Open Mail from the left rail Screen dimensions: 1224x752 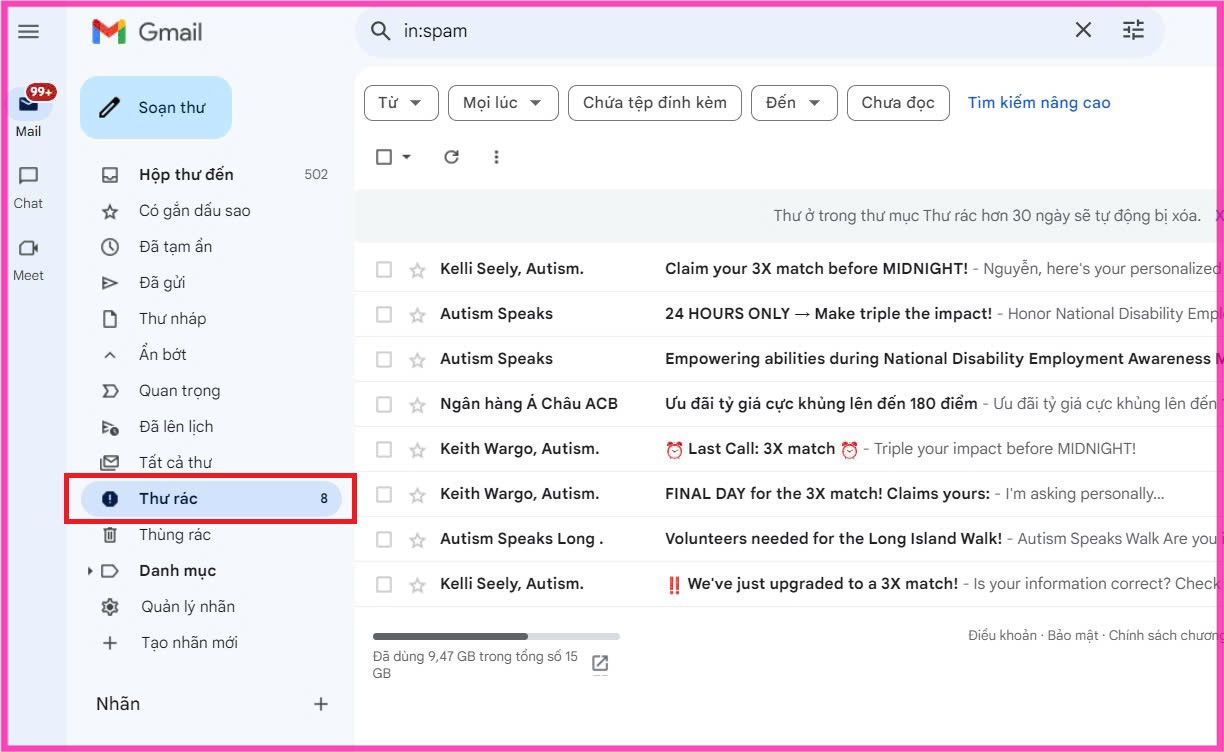pyautogui.click(x=29, y=111)
